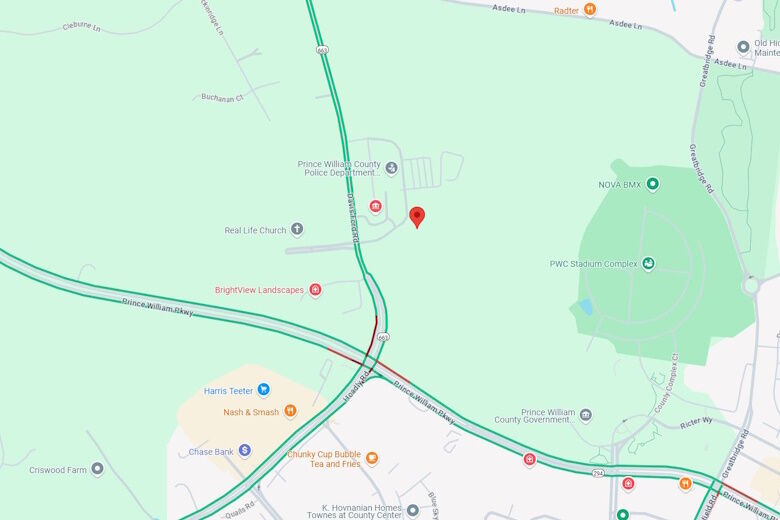This screenshot has width=780, height=520.
Task: Select the K. Hovnanian Homes marker
Action: coord(412,510)
